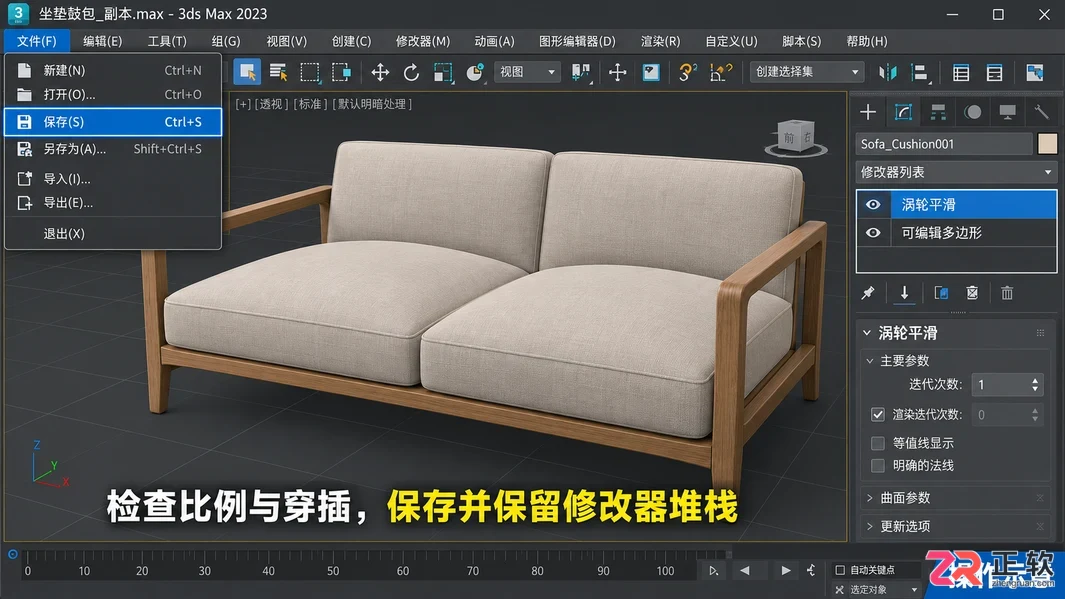The height and width of the screenshot is (599, 1065).
Task: Choose 导入(I)... from the File menu
Action: click(113, 179)
